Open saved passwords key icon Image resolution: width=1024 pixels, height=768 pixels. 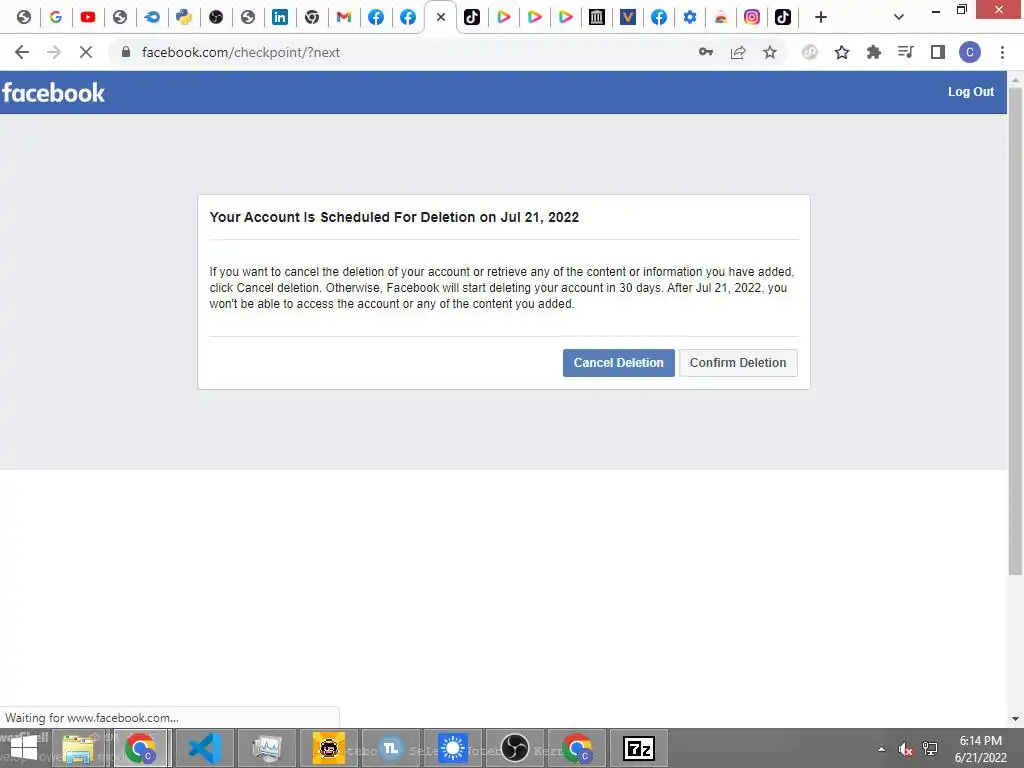[705, 52]
